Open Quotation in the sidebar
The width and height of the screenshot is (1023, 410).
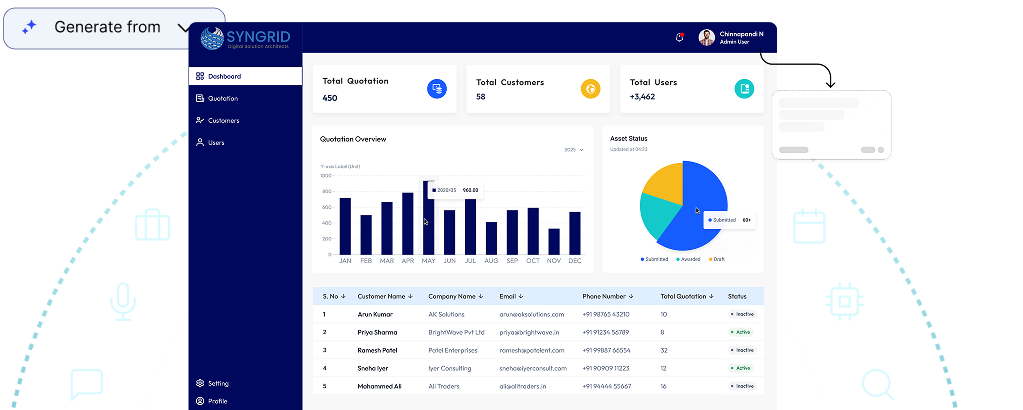[223, 98]
